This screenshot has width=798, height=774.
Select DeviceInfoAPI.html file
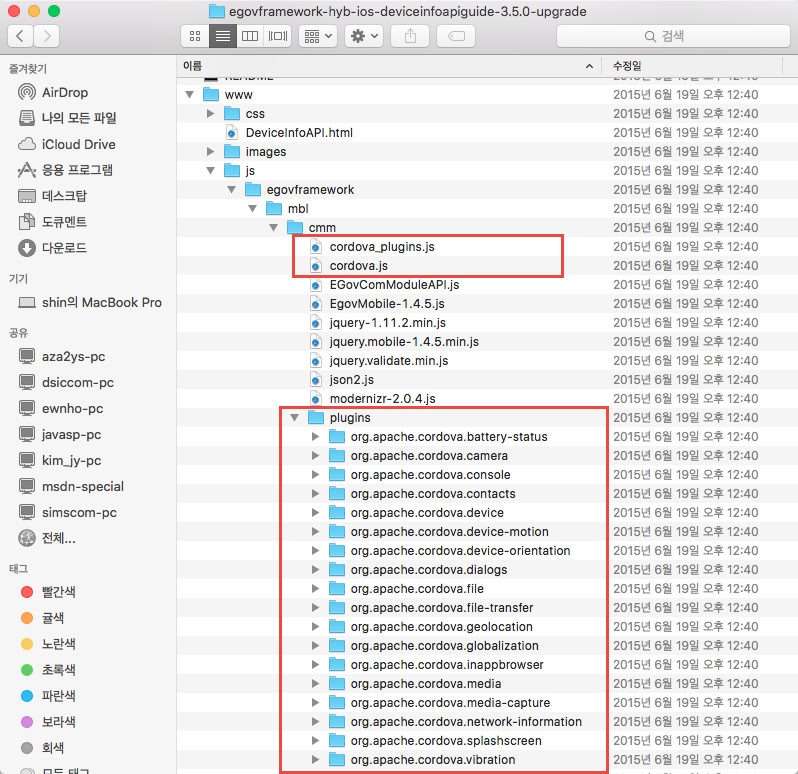(x=298, y=132)
